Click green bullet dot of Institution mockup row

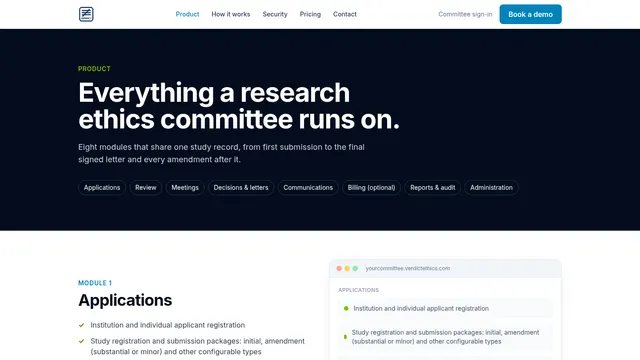pos(346,309)
